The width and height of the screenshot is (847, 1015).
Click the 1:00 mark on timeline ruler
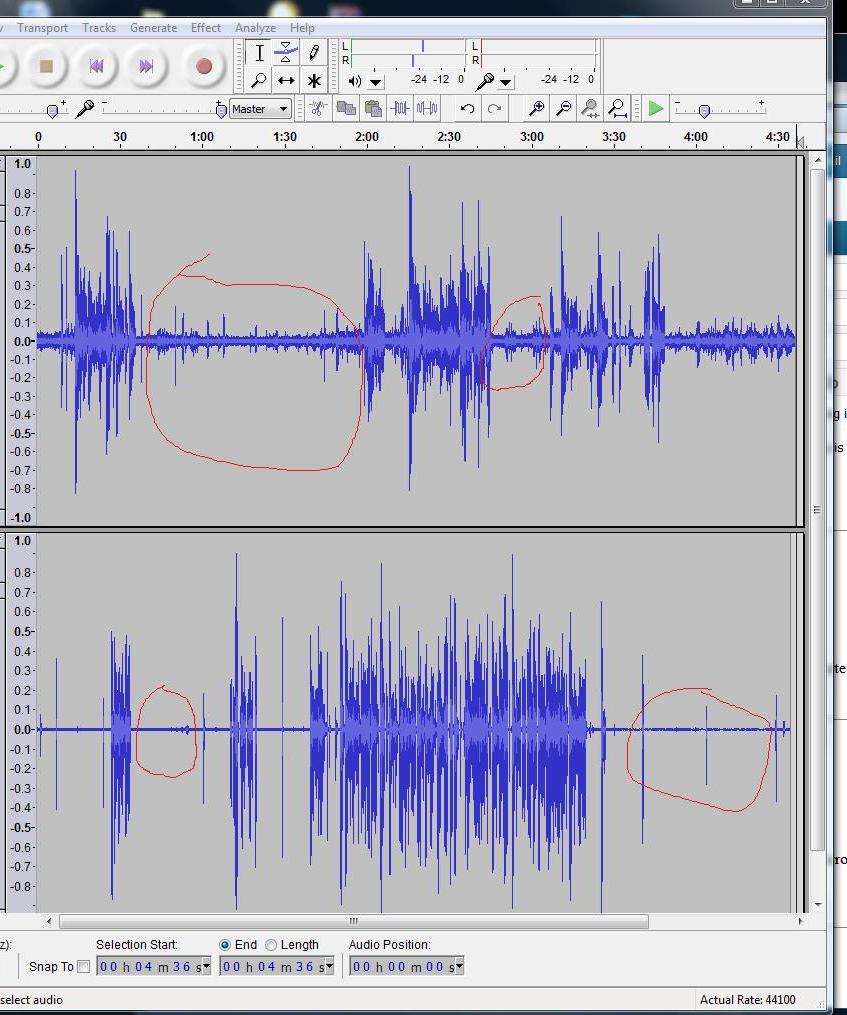pyautogui.click(x=201, y=137)
